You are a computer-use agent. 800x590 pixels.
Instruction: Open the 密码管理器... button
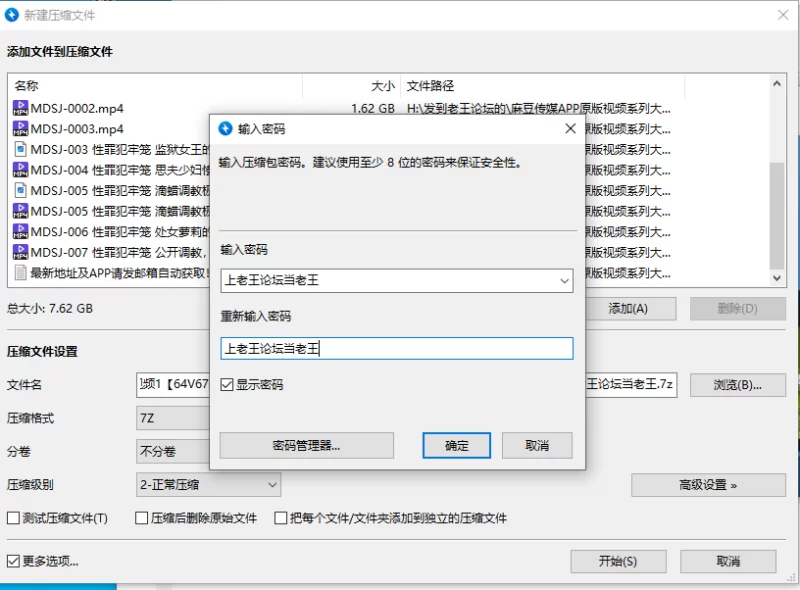[307, 446]
